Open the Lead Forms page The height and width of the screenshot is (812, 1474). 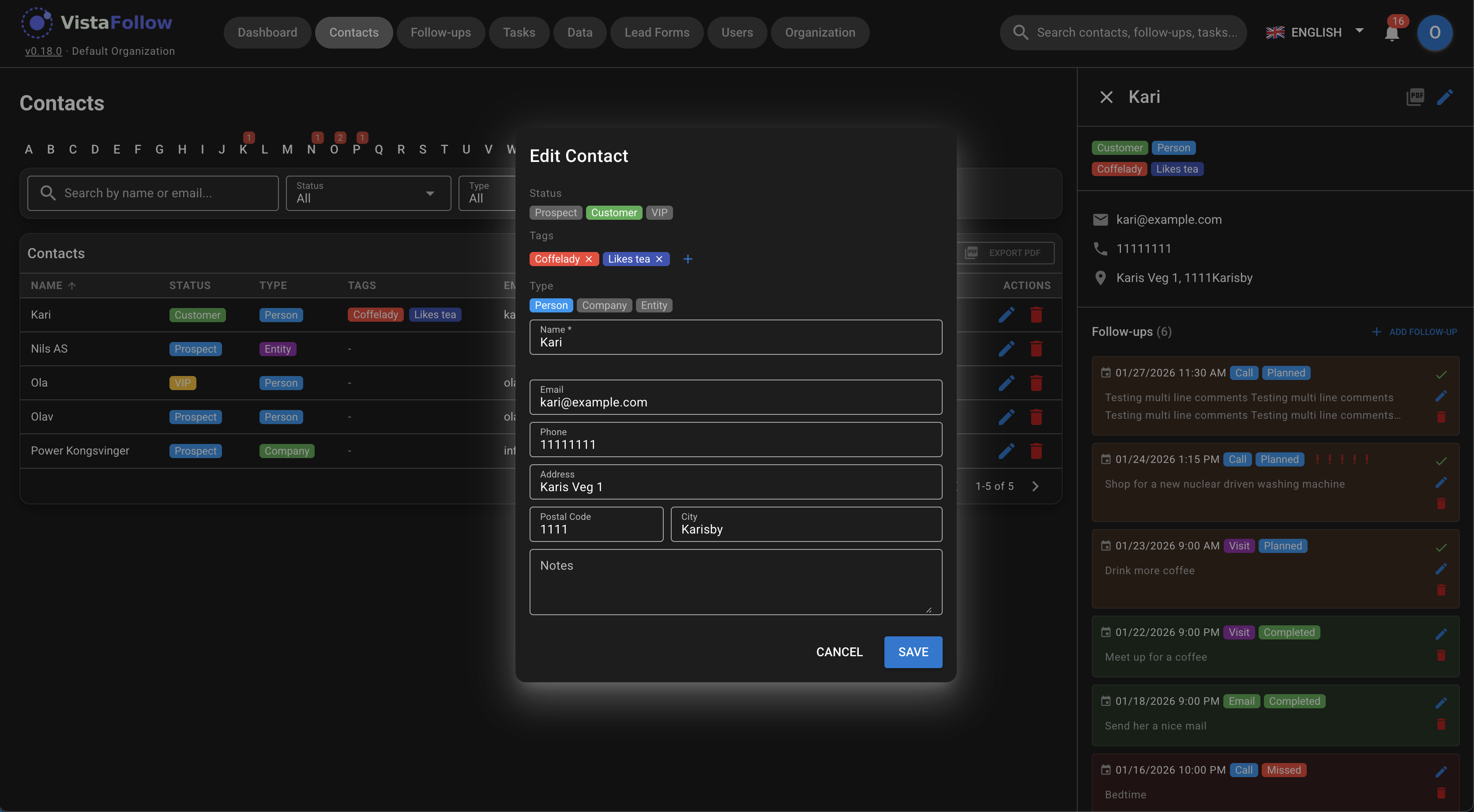(x=657, y=33)
